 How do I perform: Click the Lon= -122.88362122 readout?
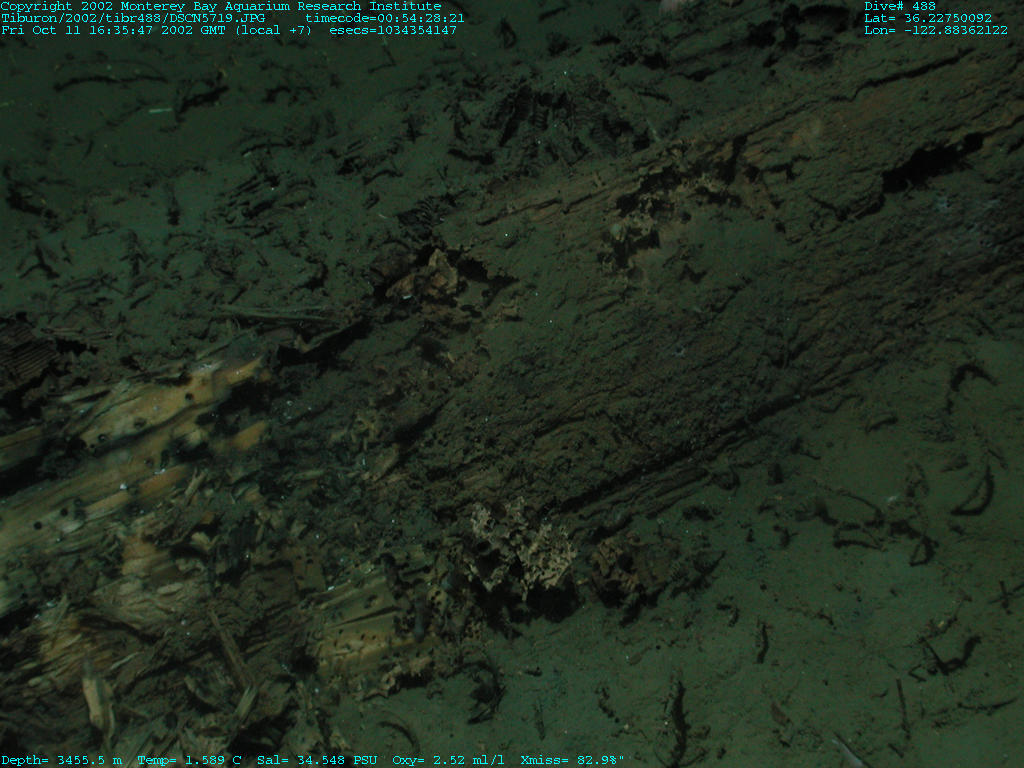click(935, 30)
